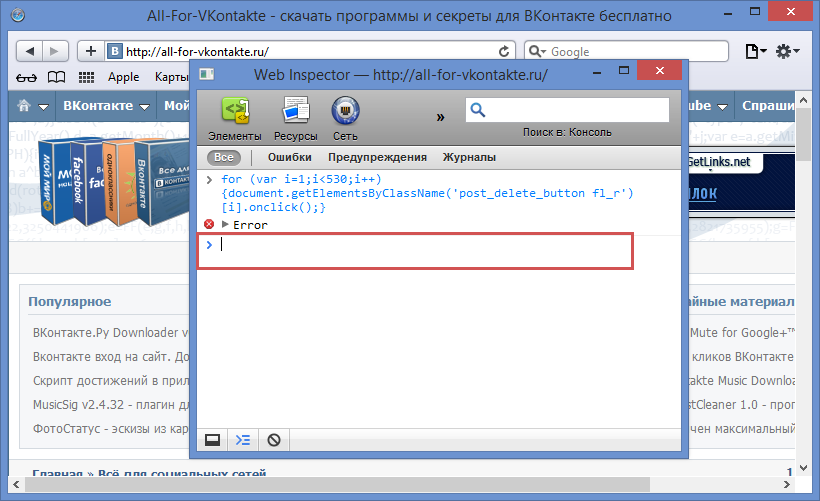Open the Reading List glasses icon
This screenshot has height=501, width=820.
[x=26, y=77]
